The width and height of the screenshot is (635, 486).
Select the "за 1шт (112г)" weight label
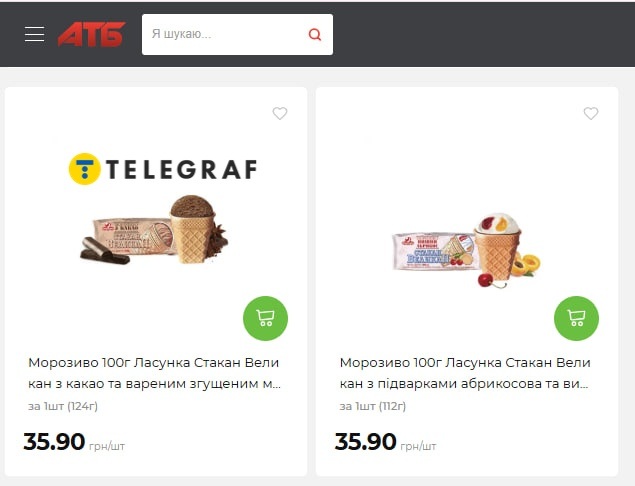pyautogui.click(x=373, y=406)
